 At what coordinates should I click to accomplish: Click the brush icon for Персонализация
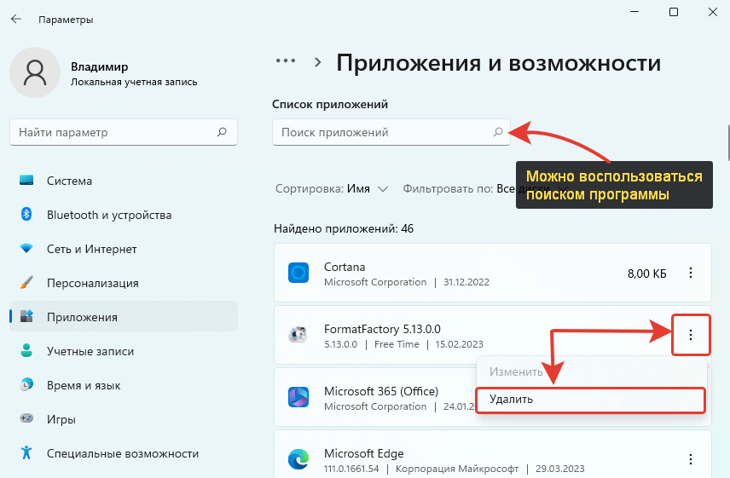click(x=27, y=283)
